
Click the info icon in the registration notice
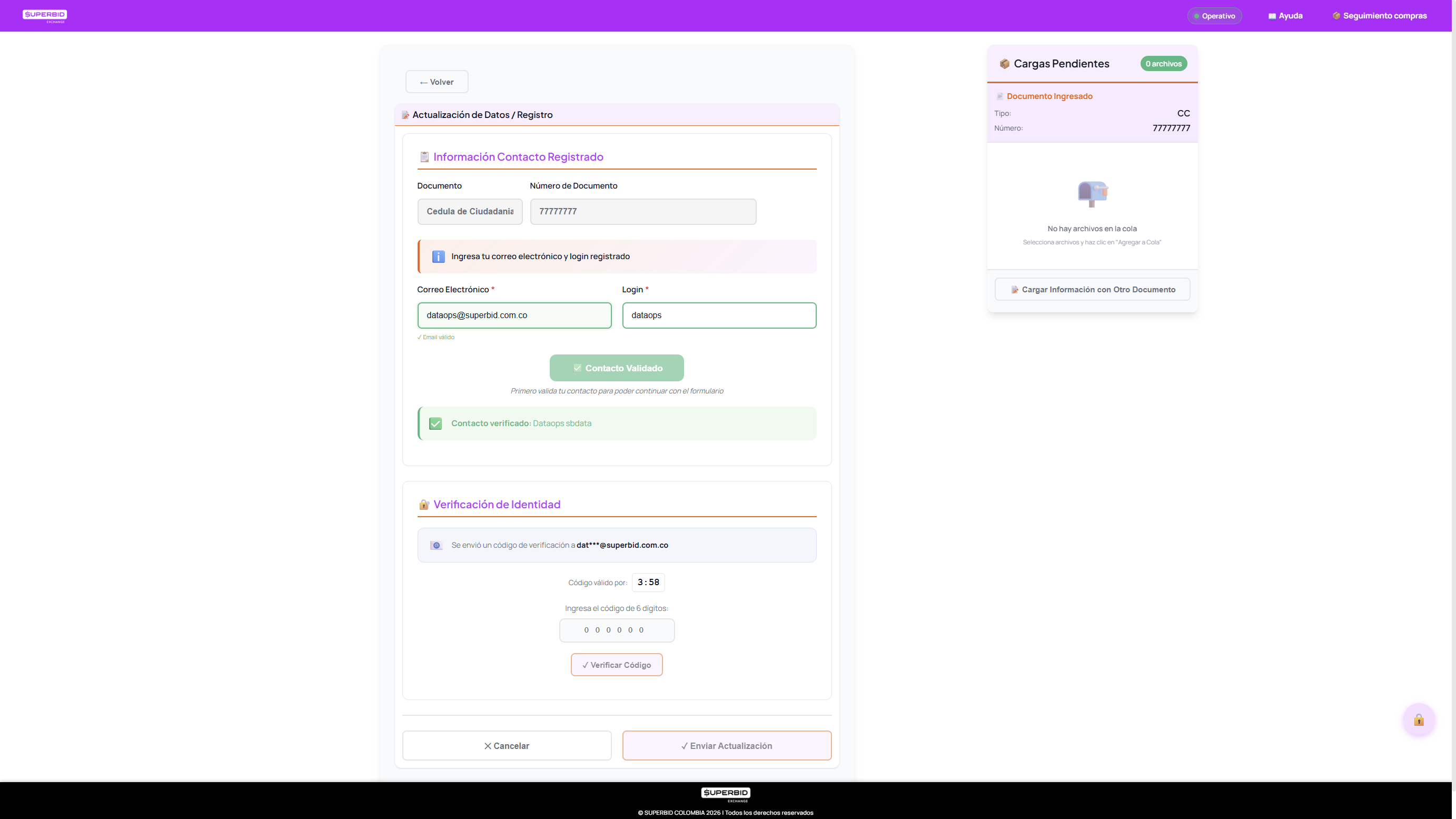(438, 256)
